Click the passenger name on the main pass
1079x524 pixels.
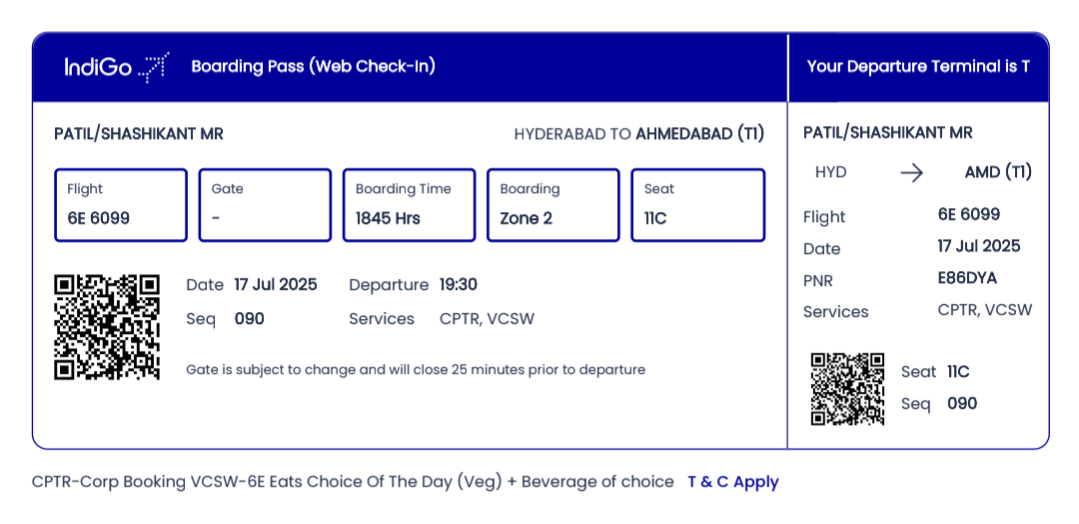click(x=139, y=134)
